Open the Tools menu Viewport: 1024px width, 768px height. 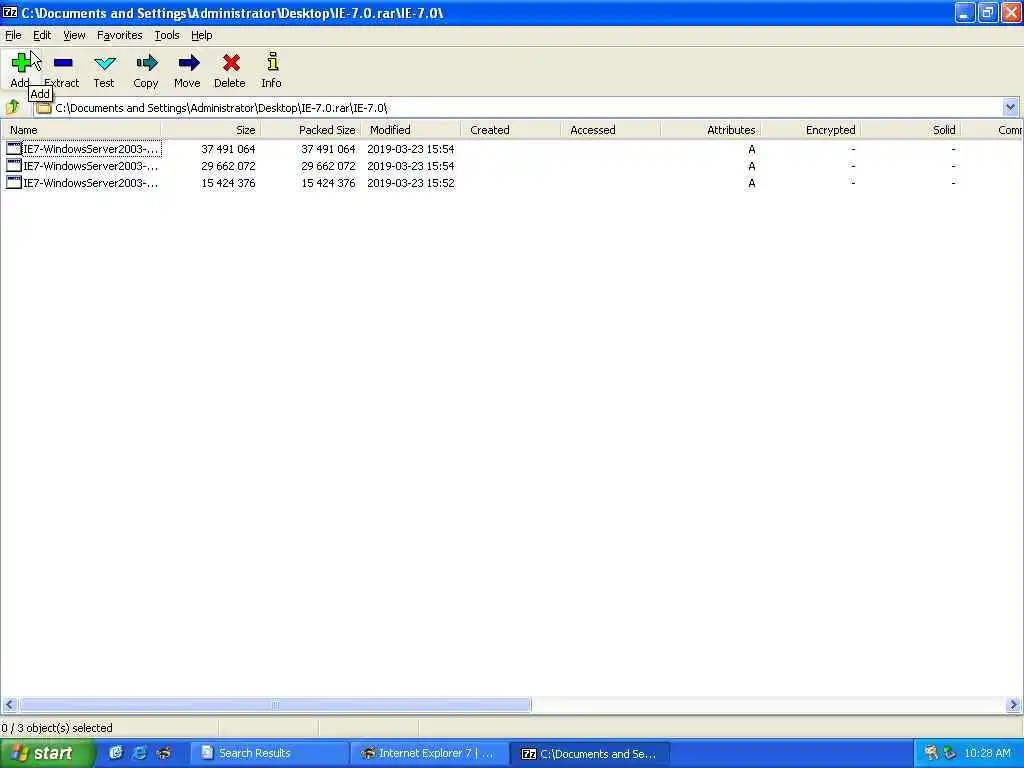click(x=167, y=35)
